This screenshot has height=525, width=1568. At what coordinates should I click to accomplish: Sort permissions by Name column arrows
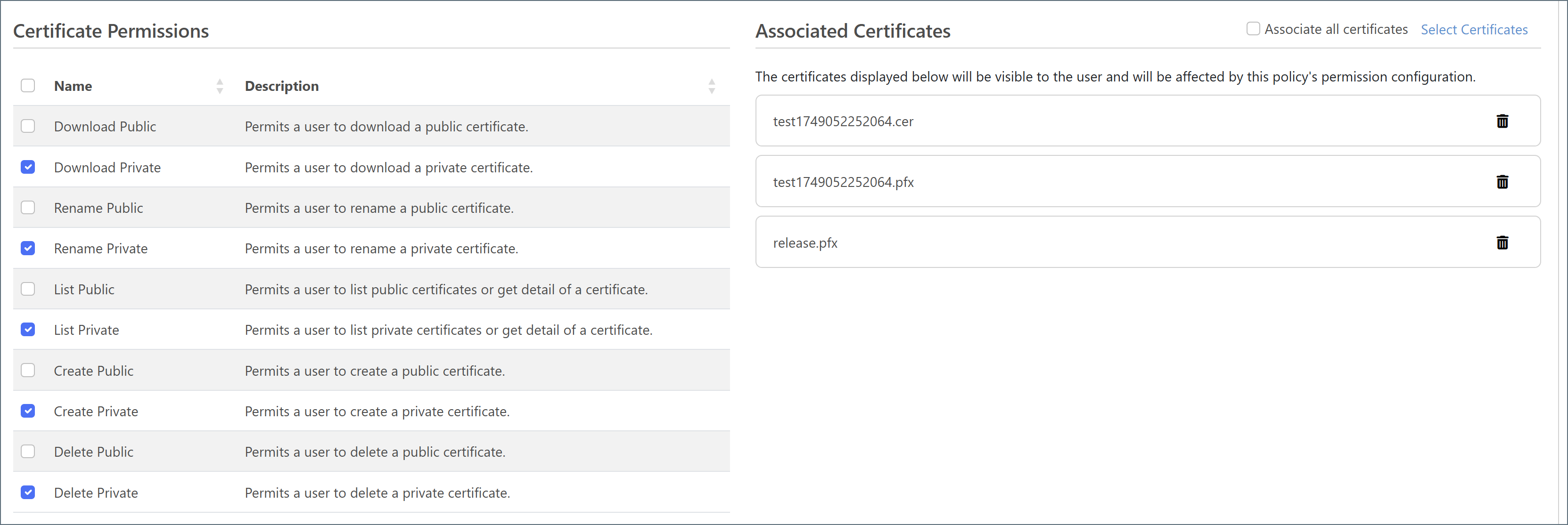click(220, 86)
